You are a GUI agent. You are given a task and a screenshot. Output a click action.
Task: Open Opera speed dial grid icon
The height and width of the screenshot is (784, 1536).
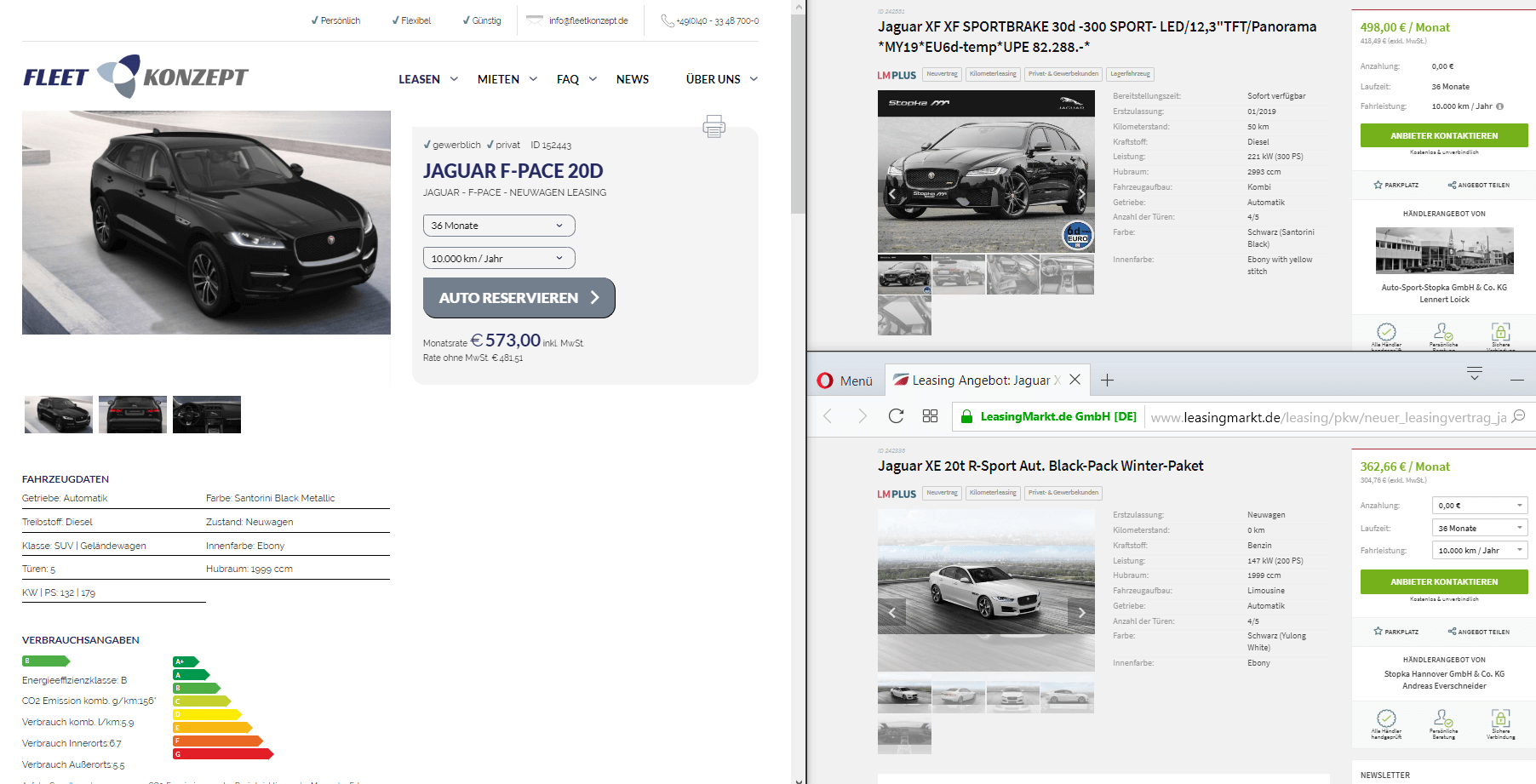coord(930,415)
